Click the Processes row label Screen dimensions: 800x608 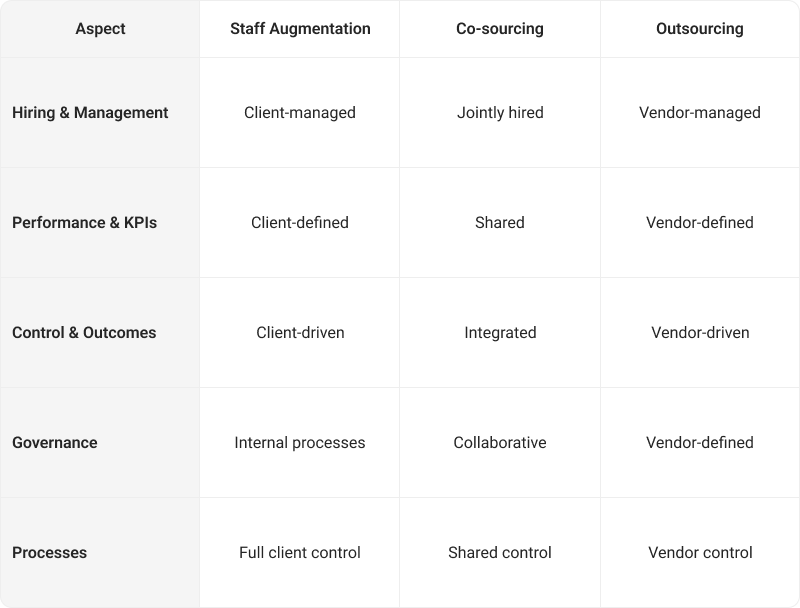(x=50, y=553)
